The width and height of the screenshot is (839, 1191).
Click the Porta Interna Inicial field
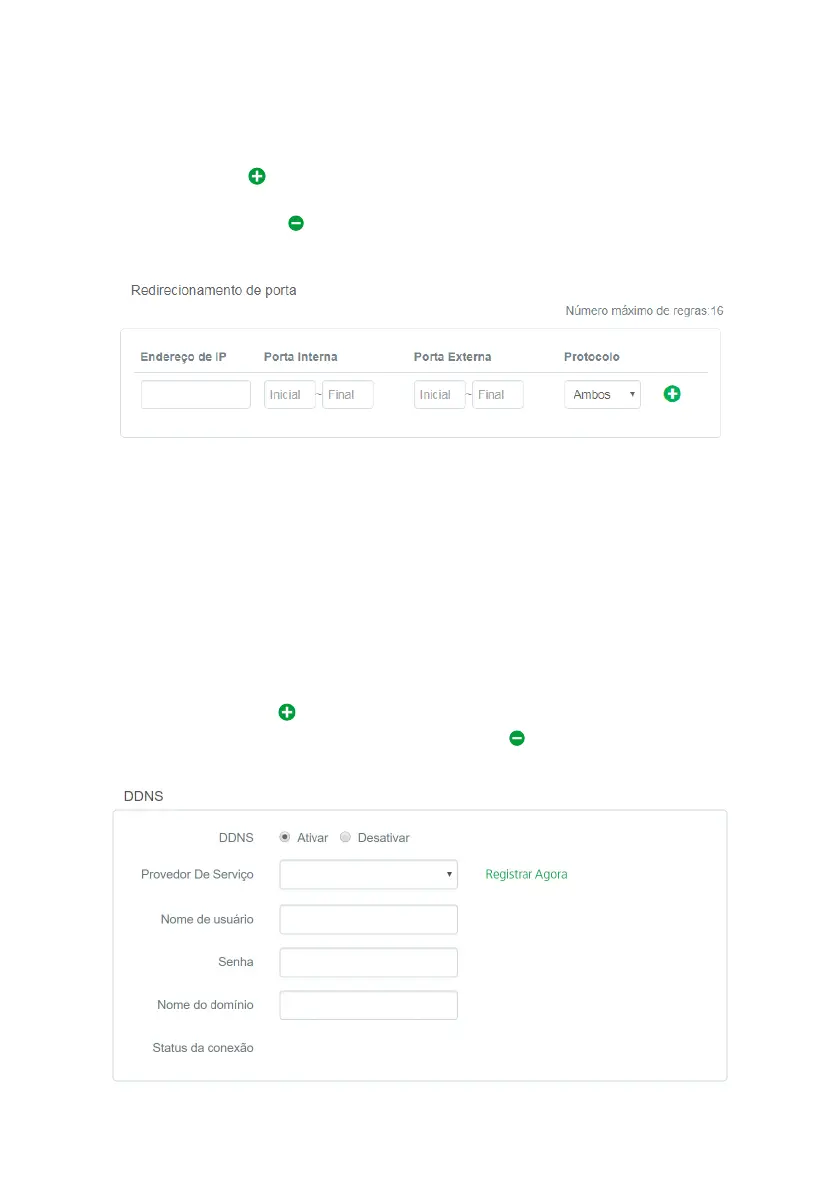[289, 394]
